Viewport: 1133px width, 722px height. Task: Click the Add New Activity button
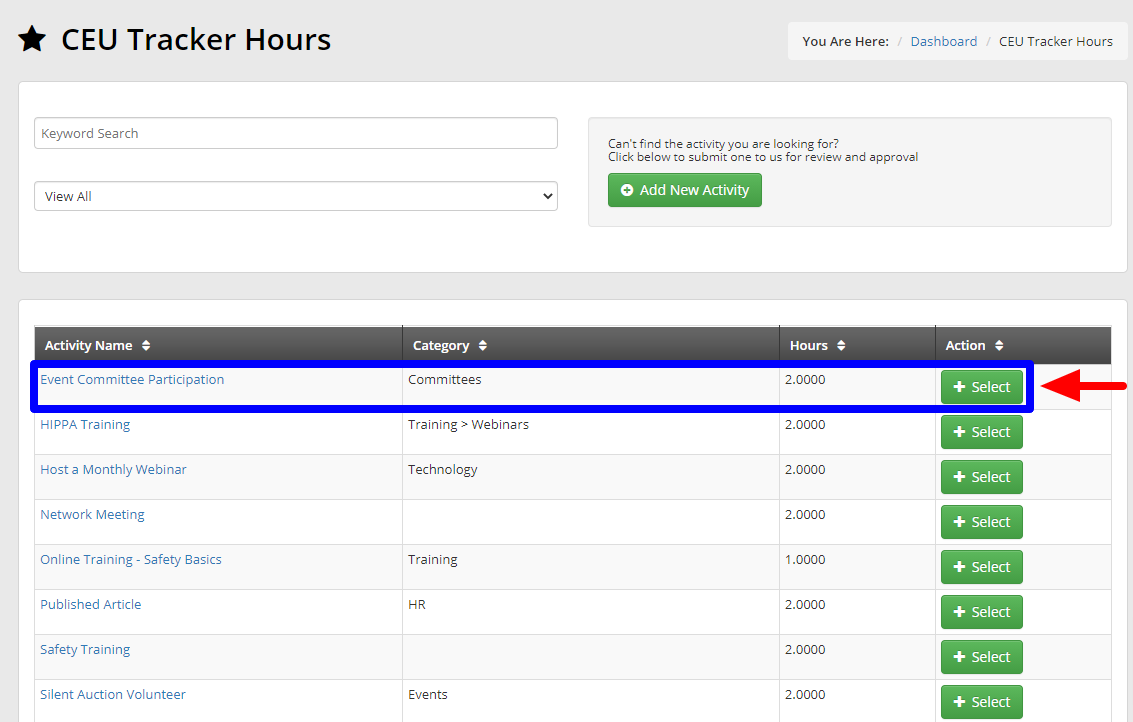684,190
